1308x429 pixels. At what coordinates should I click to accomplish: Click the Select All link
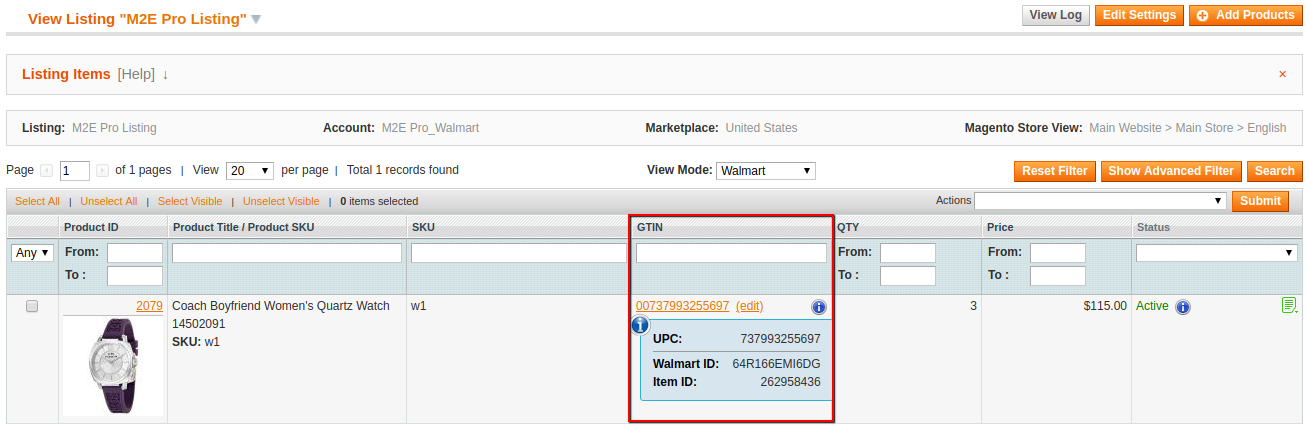(x=37, y=202)
